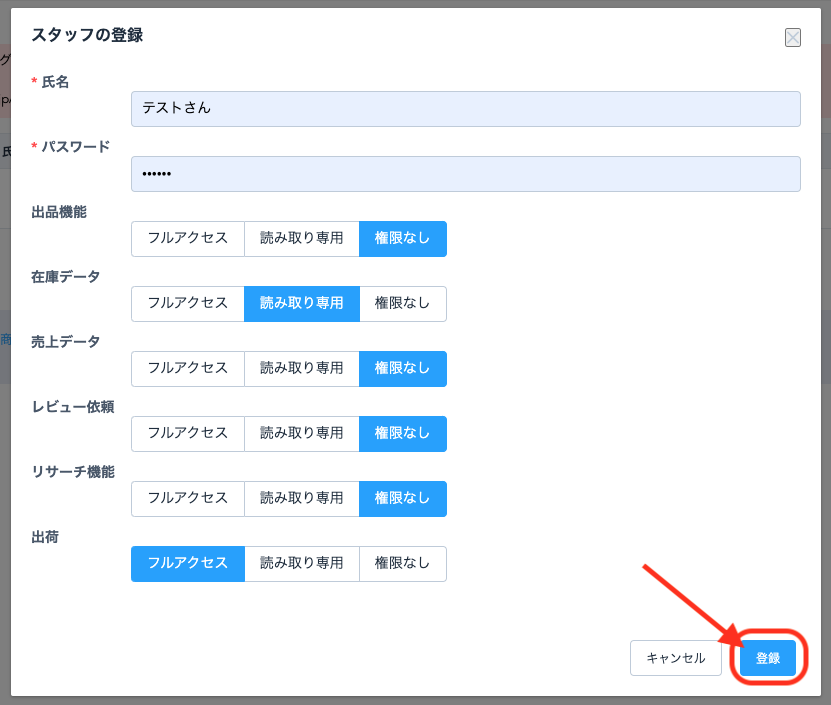Click the 売上データ label
The height and width of the screenshot is (705, 831).
point(66,342)
